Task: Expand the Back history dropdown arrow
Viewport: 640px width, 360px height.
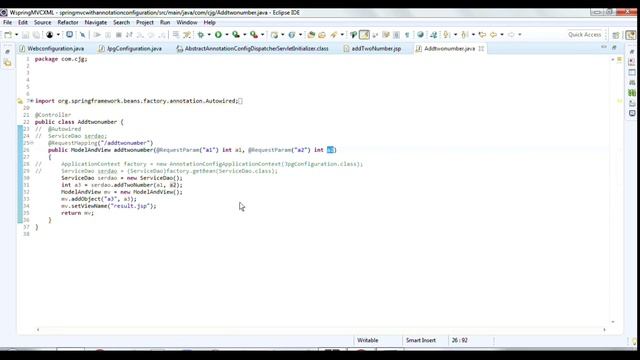Action: pos(502,35)
